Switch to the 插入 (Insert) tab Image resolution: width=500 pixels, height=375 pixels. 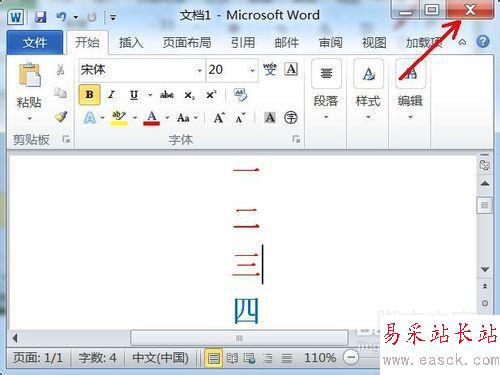pyautogui.click(x=131, y=42)
